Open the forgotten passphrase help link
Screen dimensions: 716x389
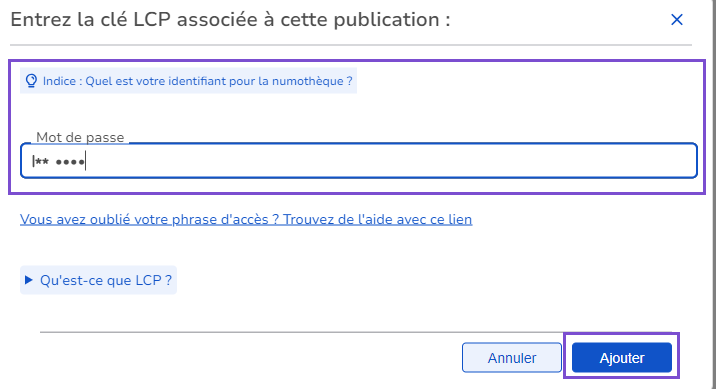[246, 220]
